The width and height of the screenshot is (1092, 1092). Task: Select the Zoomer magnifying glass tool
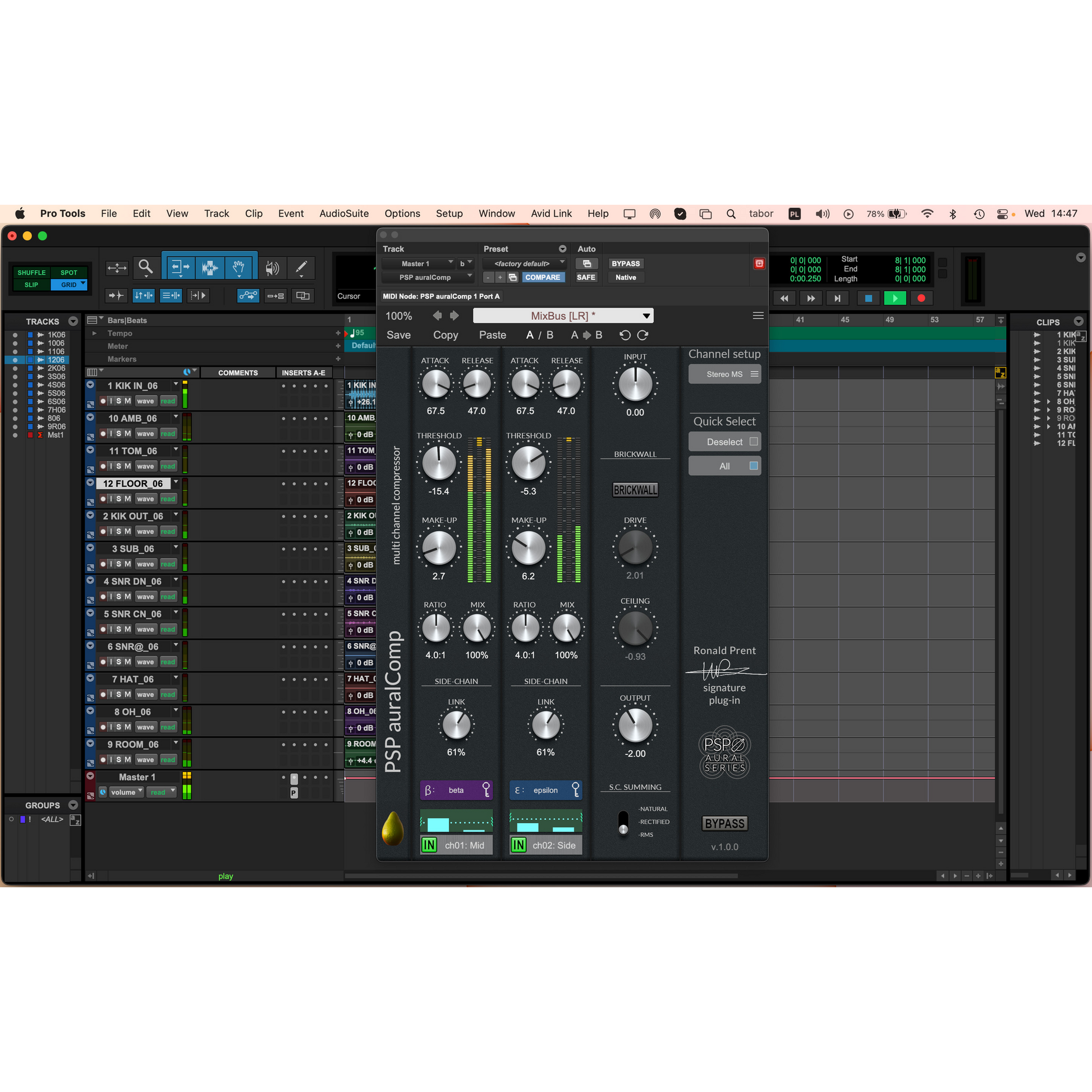click(x=146, y=267)
